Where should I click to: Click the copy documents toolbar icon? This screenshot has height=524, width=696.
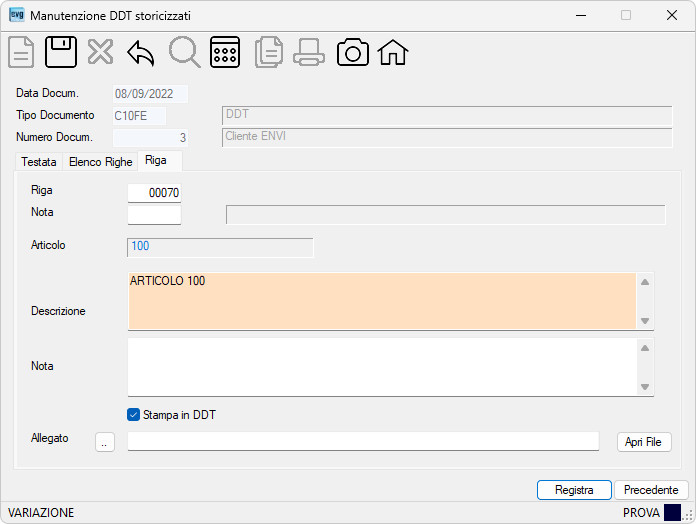point(269,52)
